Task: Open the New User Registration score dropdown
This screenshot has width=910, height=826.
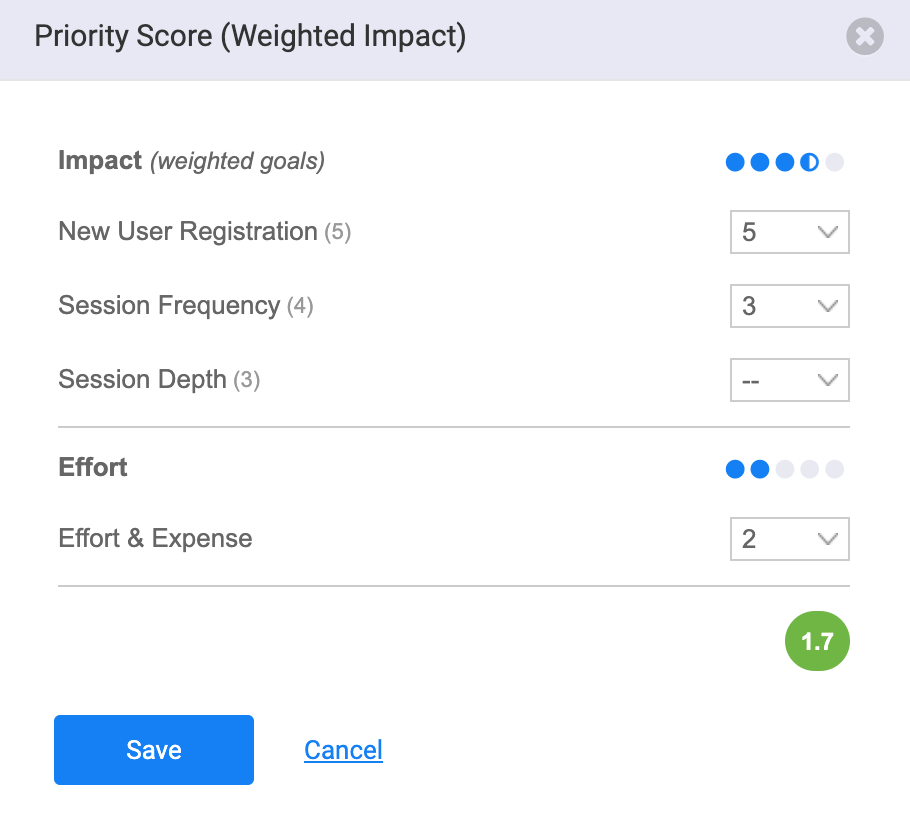Action: pos(789,232)
